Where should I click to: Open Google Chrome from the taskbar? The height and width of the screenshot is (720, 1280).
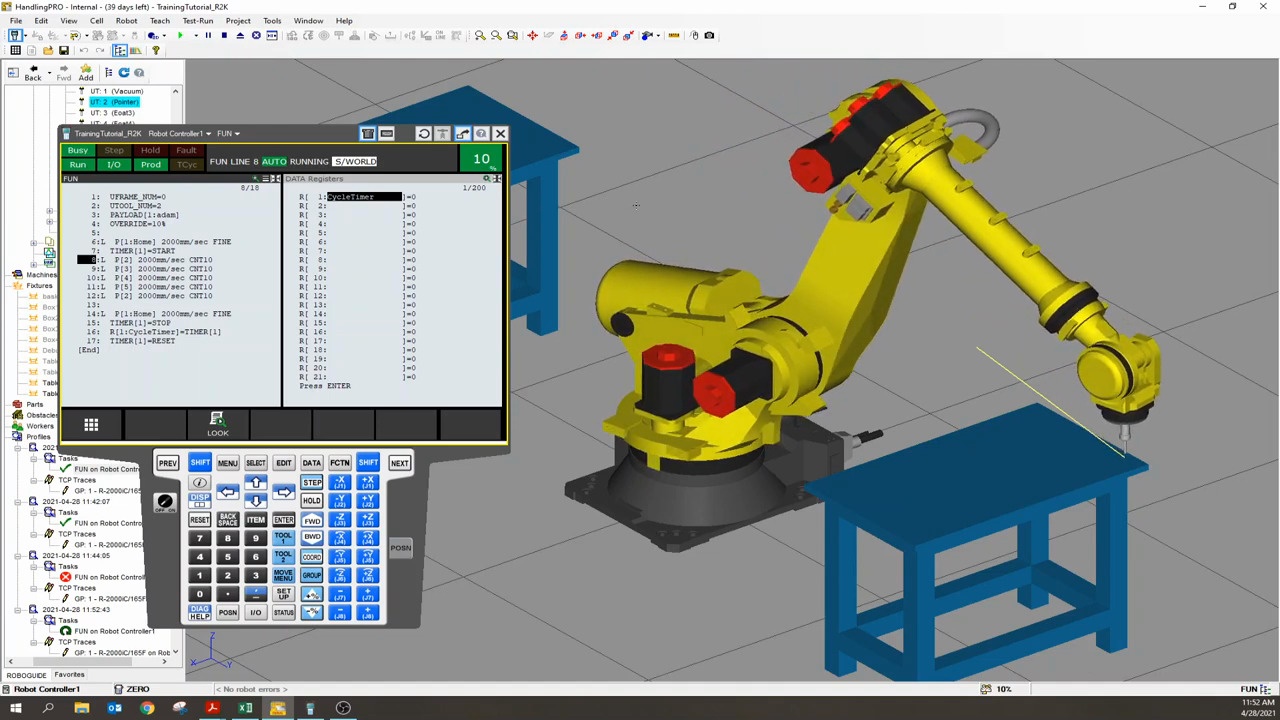coord(147,708)
